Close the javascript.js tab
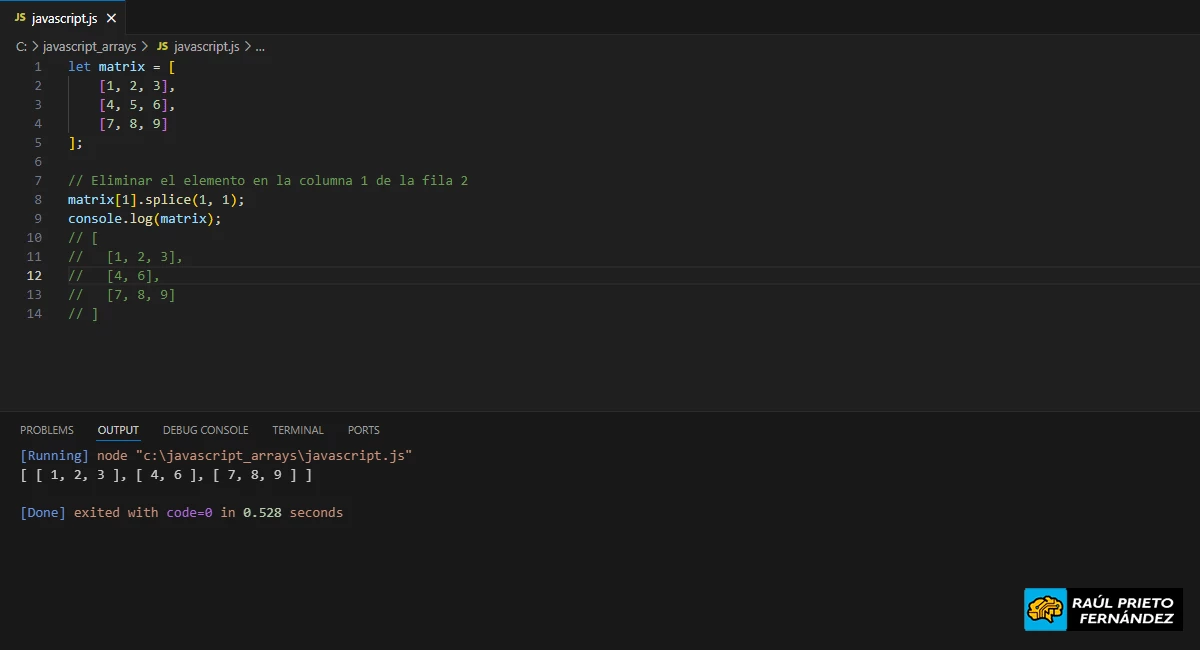The image size is (1200, 650). (110, 17)
